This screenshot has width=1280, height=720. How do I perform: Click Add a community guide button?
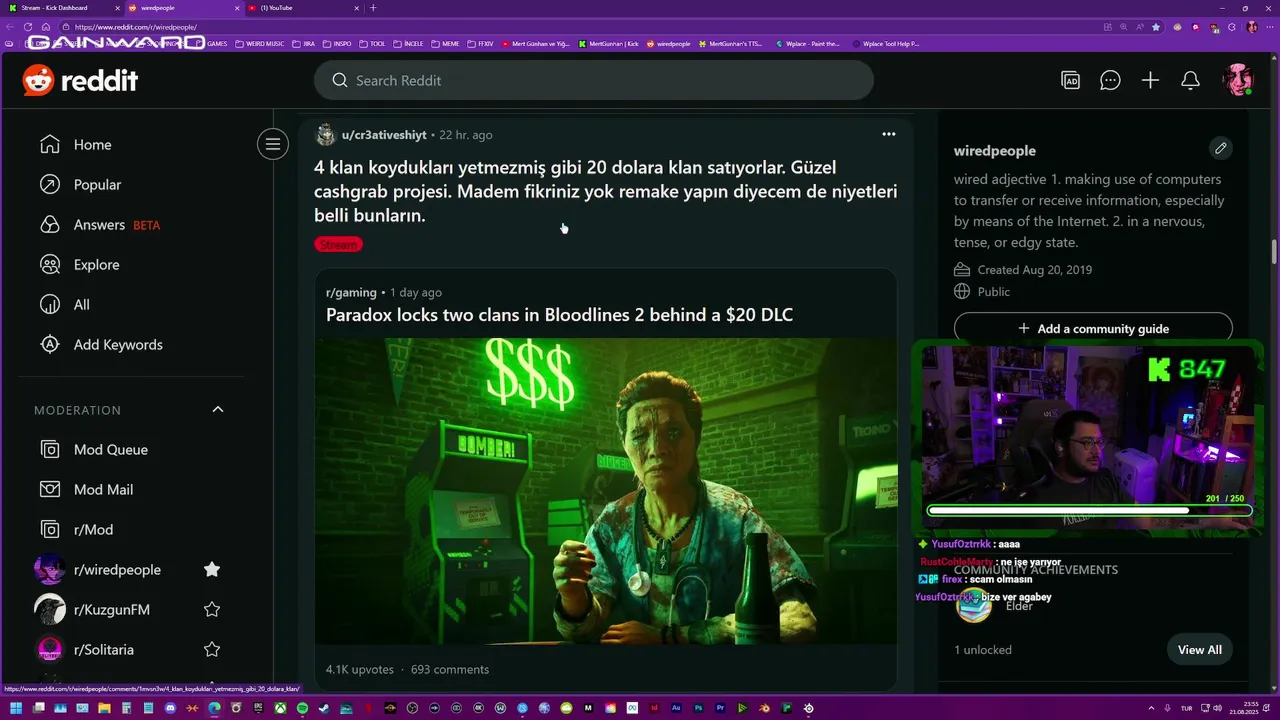coord(1093,328)
